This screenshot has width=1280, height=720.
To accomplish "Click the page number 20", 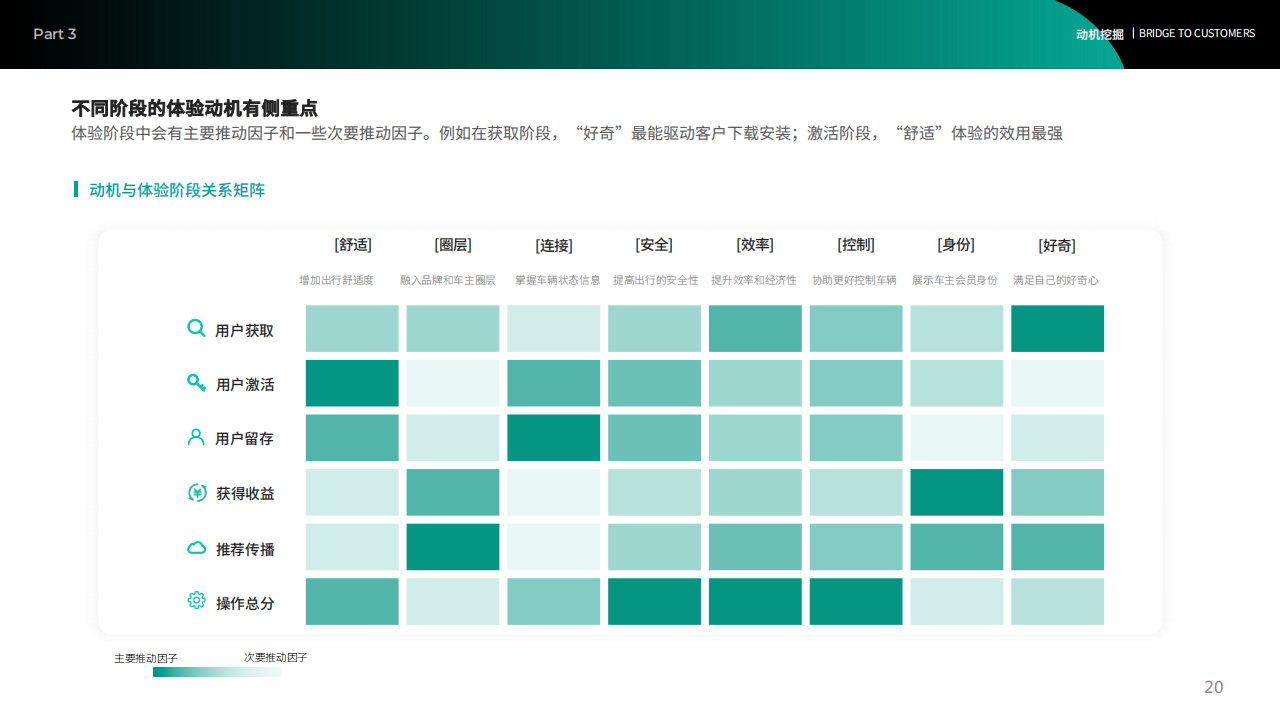I will tap(1213, 687).
